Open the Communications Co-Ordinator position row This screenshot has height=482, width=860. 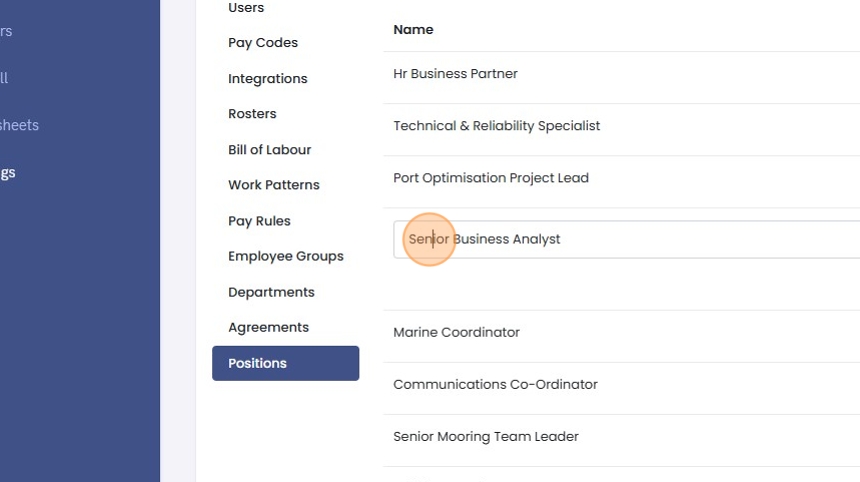point(495,384)
